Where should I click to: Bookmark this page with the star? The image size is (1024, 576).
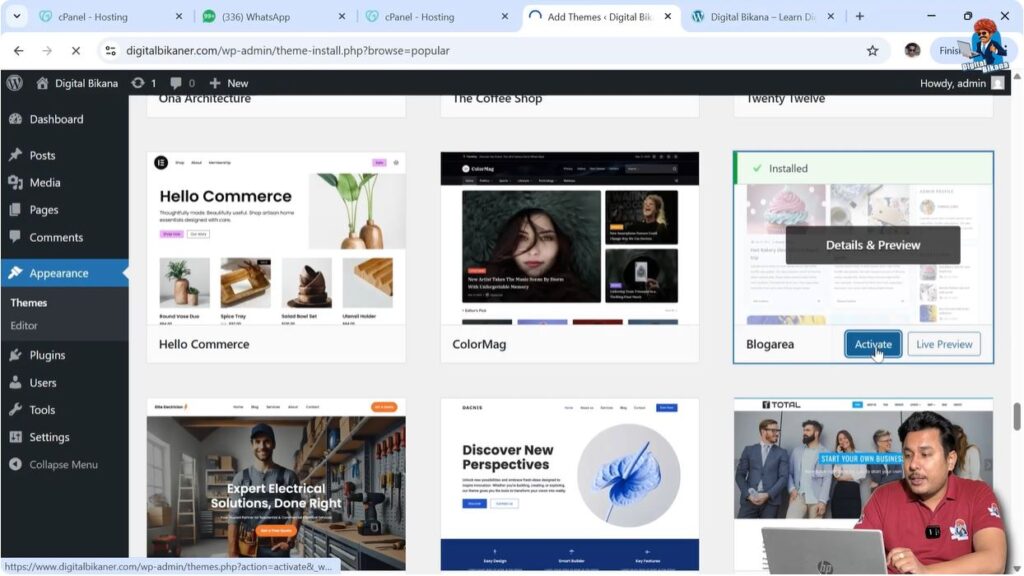(872, 50)
